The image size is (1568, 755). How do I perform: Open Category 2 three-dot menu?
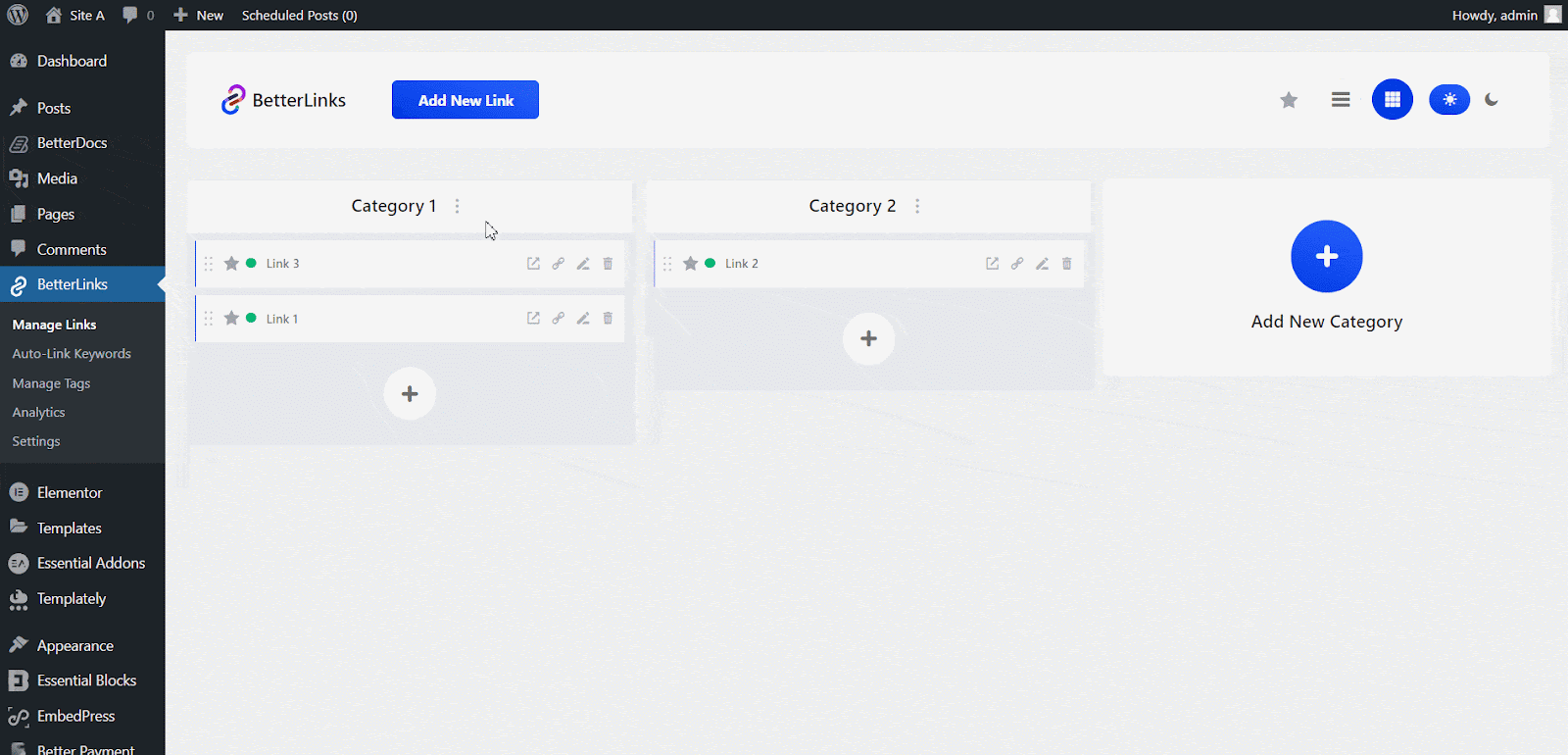tap(917, 207)
